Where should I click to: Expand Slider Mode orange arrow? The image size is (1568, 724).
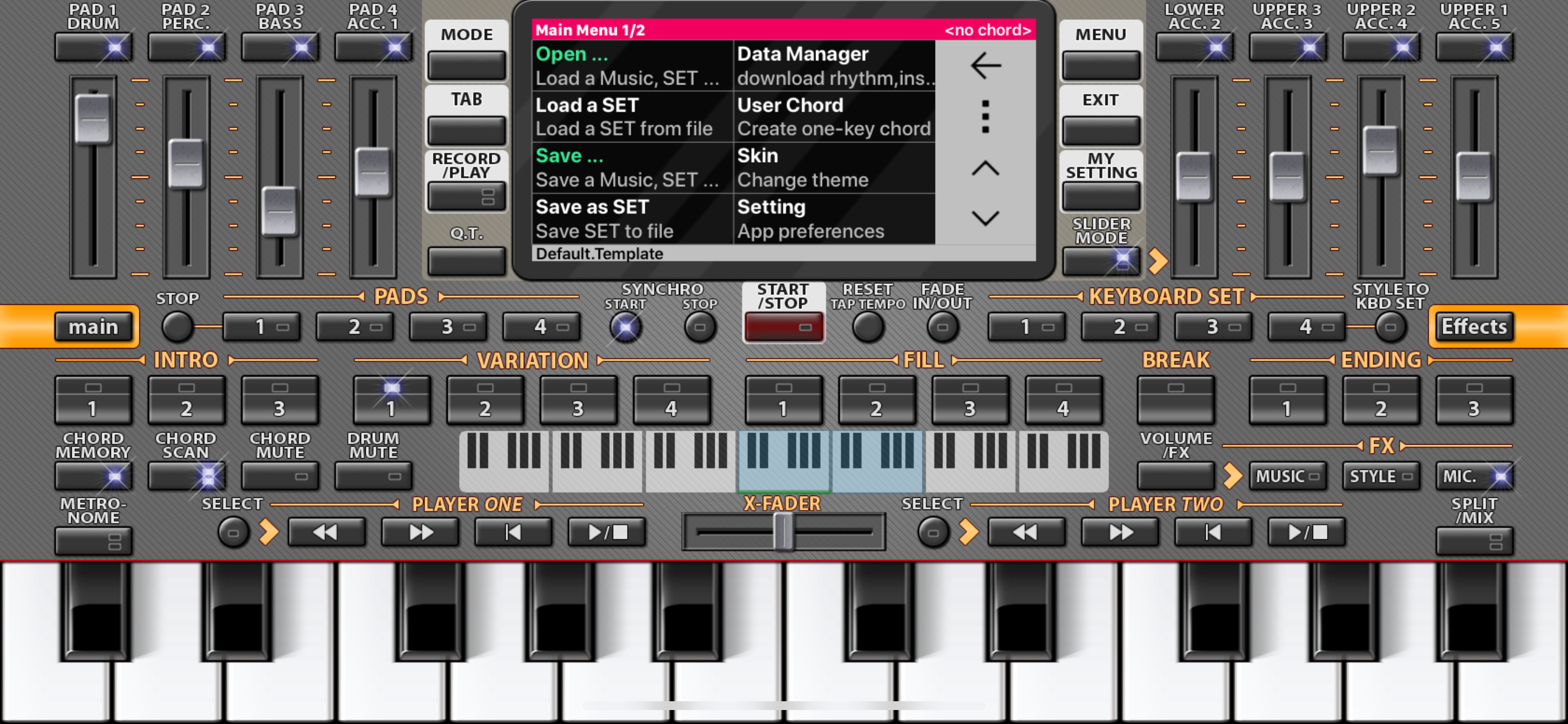coord(1157,261)
